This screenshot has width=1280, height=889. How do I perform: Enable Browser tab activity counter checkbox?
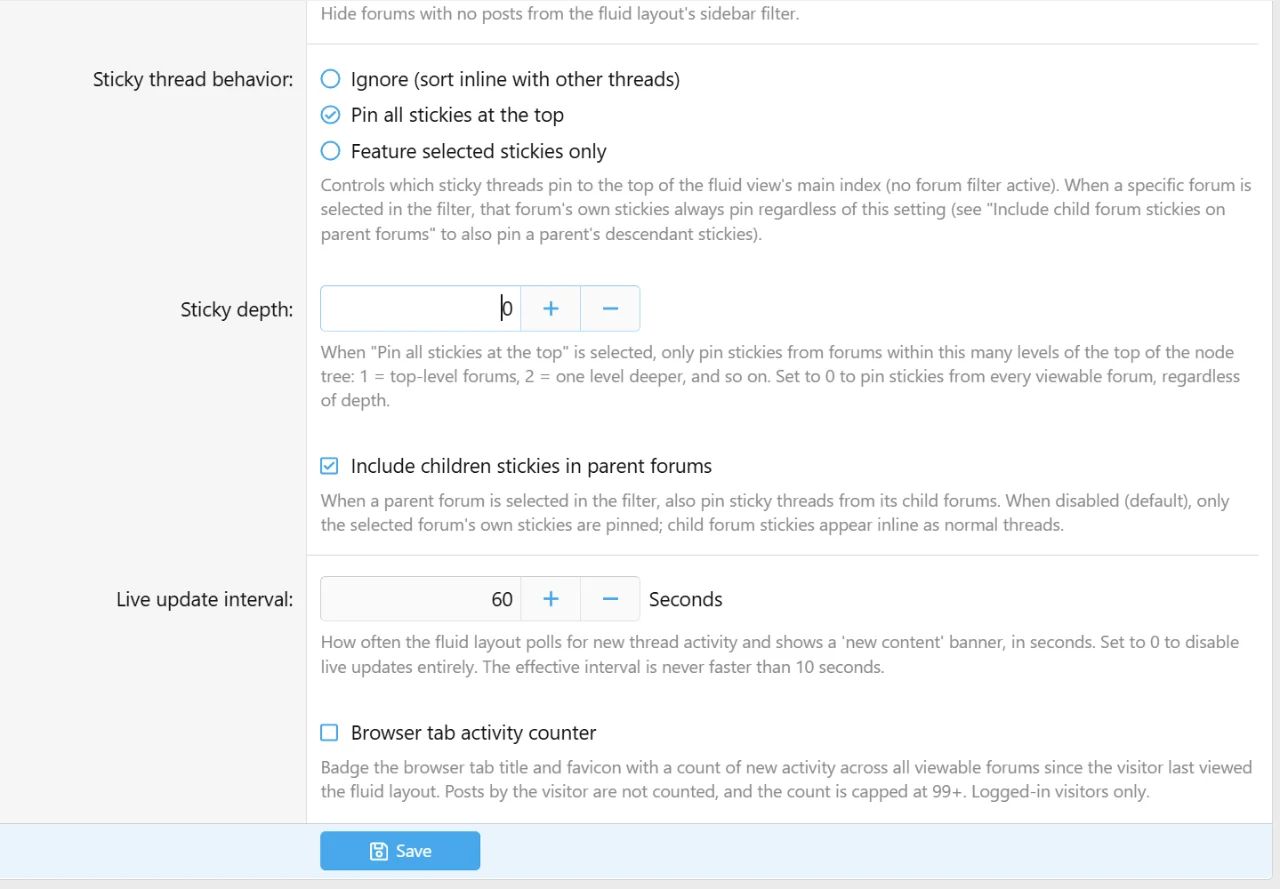[x=329, y=733]
